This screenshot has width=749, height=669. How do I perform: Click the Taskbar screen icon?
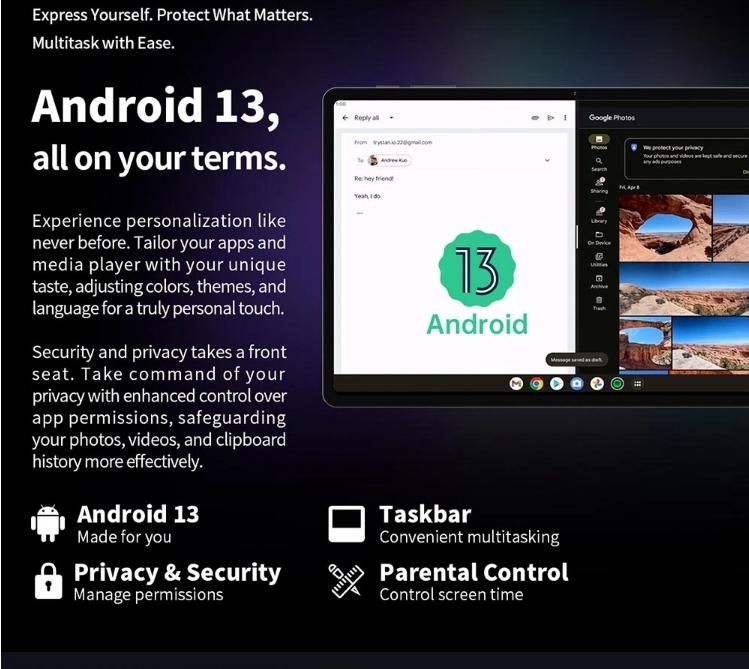click(346, 524)
